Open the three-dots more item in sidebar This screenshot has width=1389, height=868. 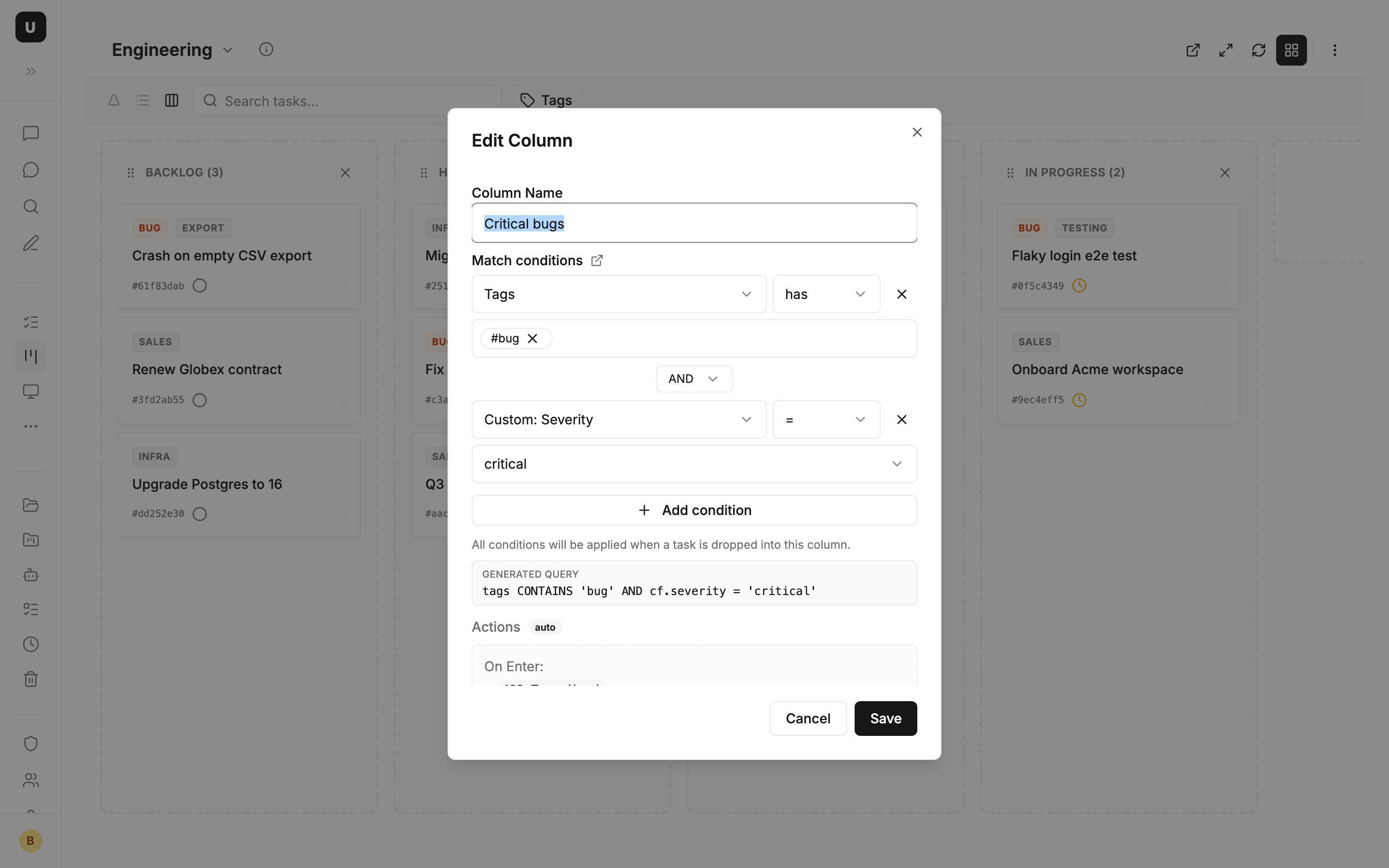[30, 426]
